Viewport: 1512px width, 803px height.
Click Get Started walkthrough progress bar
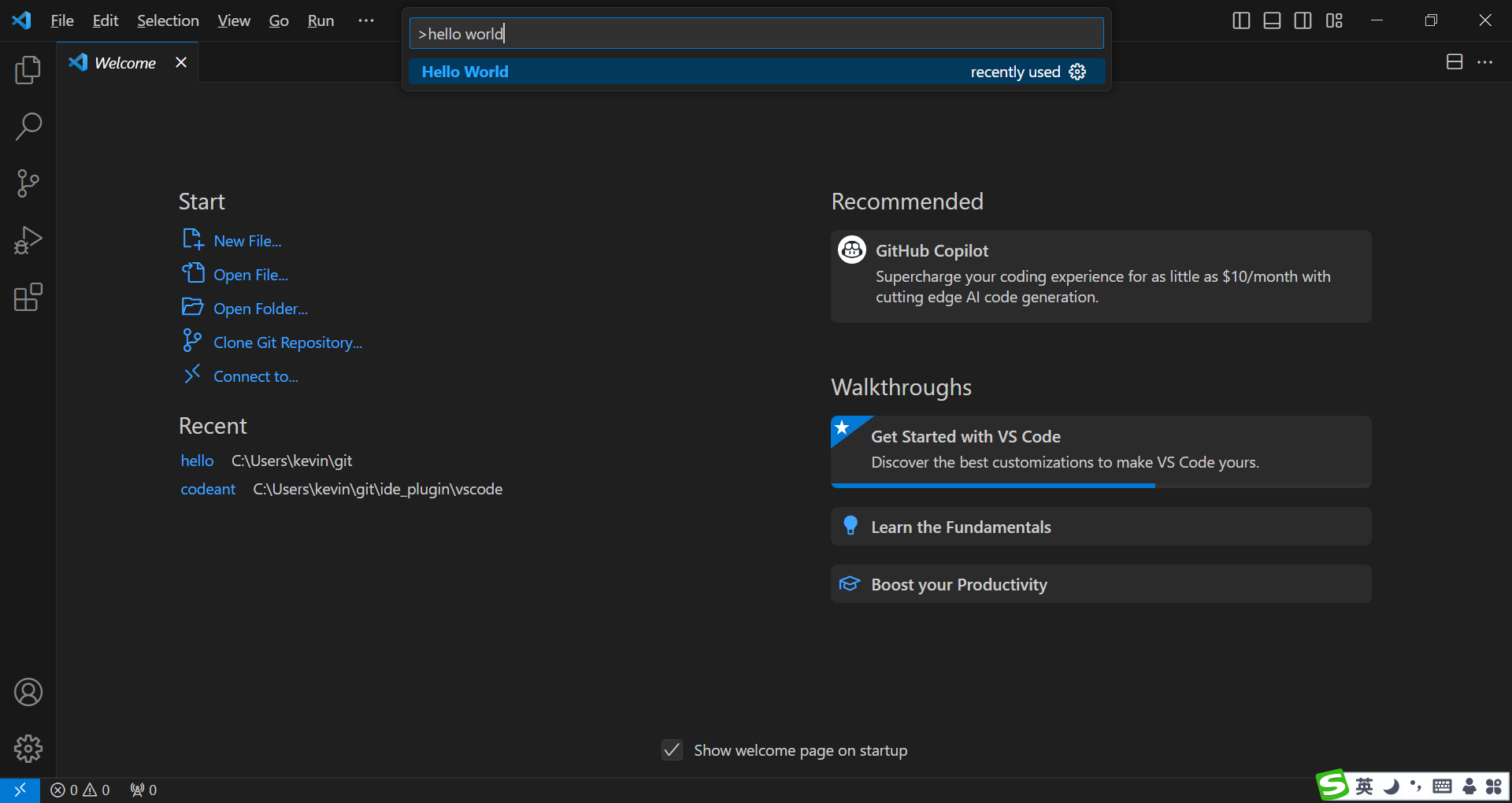(1101, 486)
